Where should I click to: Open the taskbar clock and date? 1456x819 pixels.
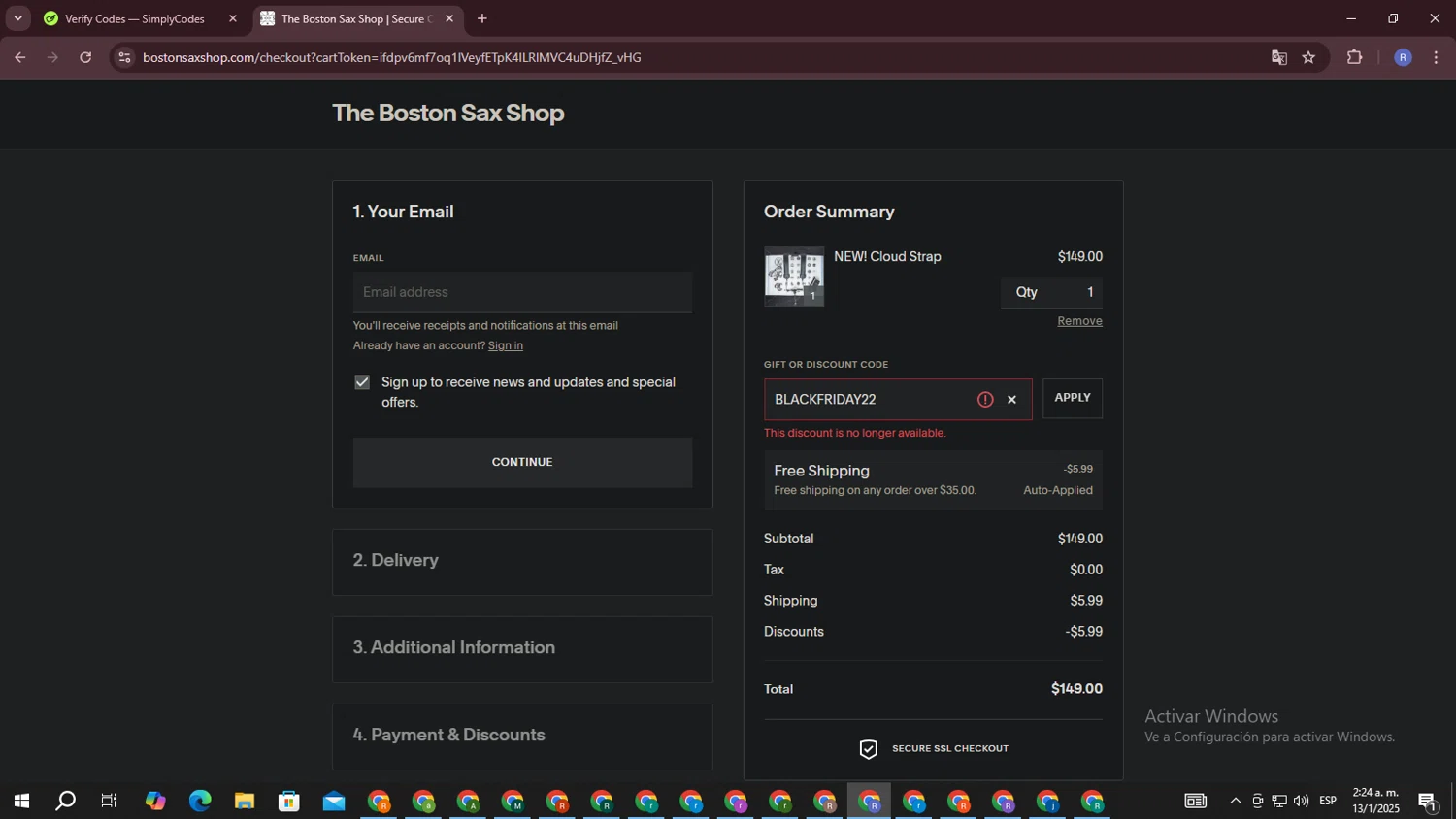[x=1376, y=801]
